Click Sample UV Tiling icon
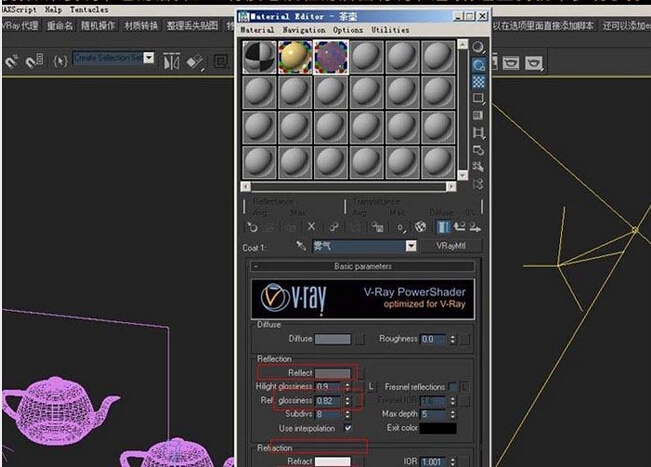 coord(478,99)
